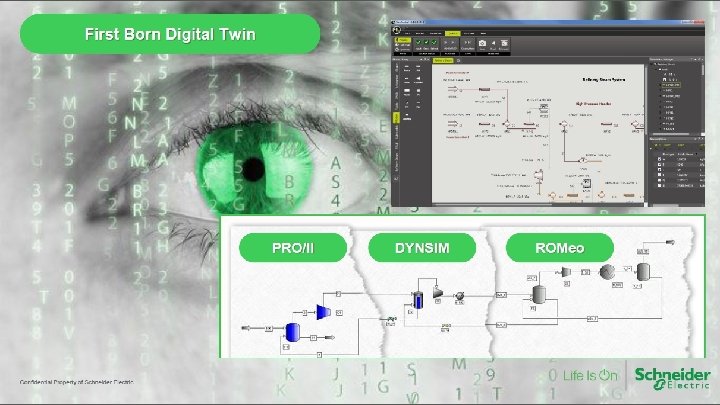
Task: Click the DYNSIM green label
Action: point(422,248)
